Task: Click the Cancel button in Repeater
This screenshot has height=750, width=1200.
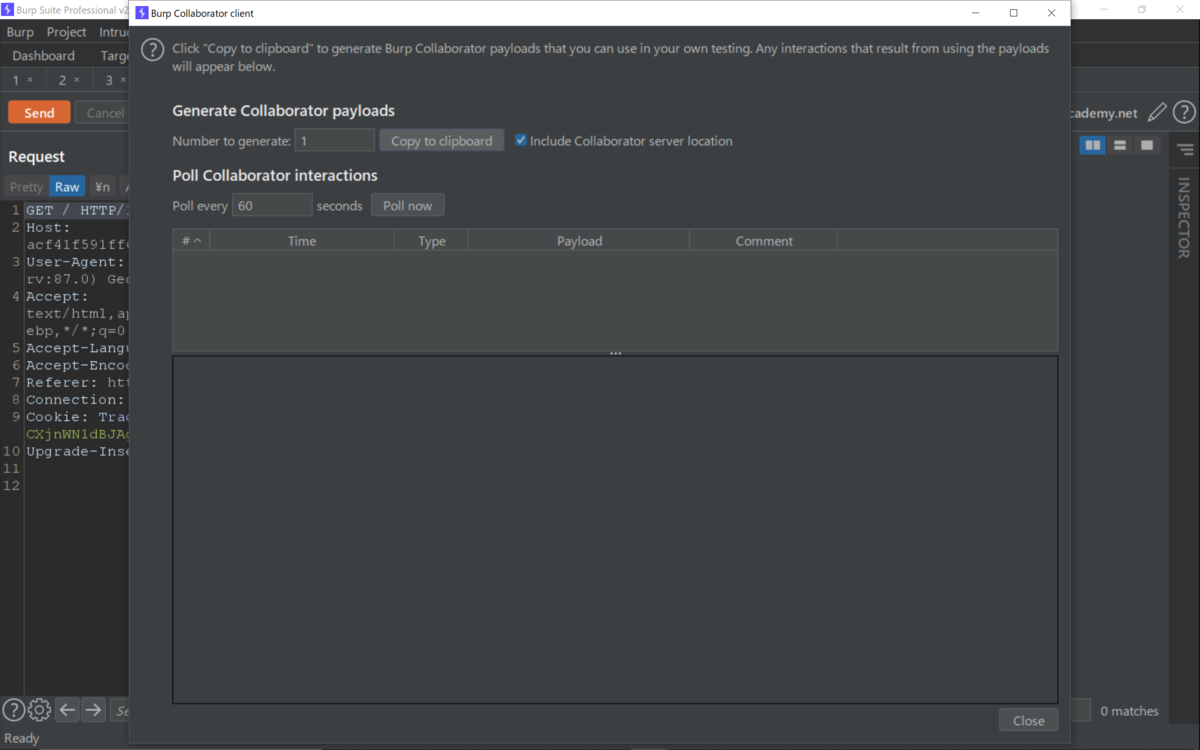Action: click(x=103, y=113)
